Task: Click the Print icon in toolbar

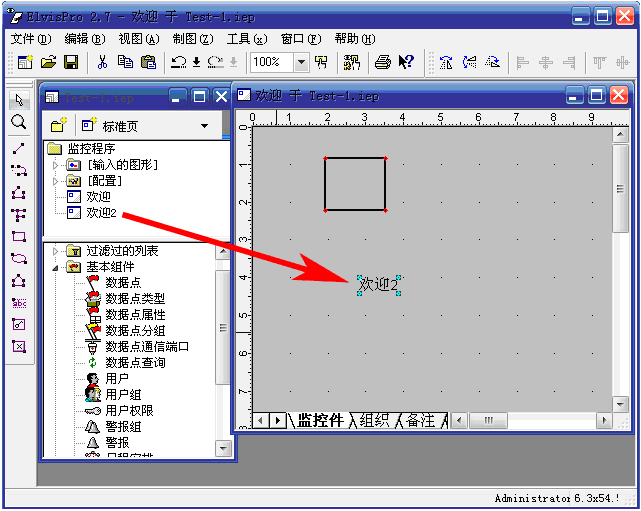Action: pos(382,62)
